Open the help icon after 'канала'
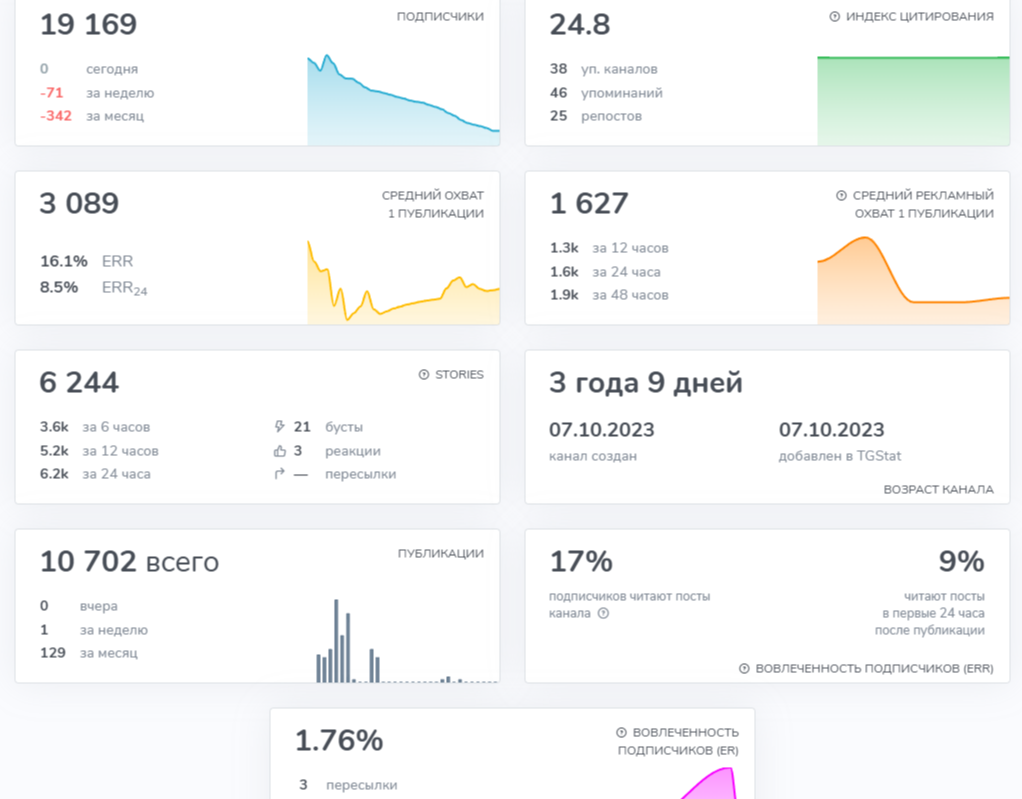The height and width of the screenshot is (799, 1022). point(604,613)
